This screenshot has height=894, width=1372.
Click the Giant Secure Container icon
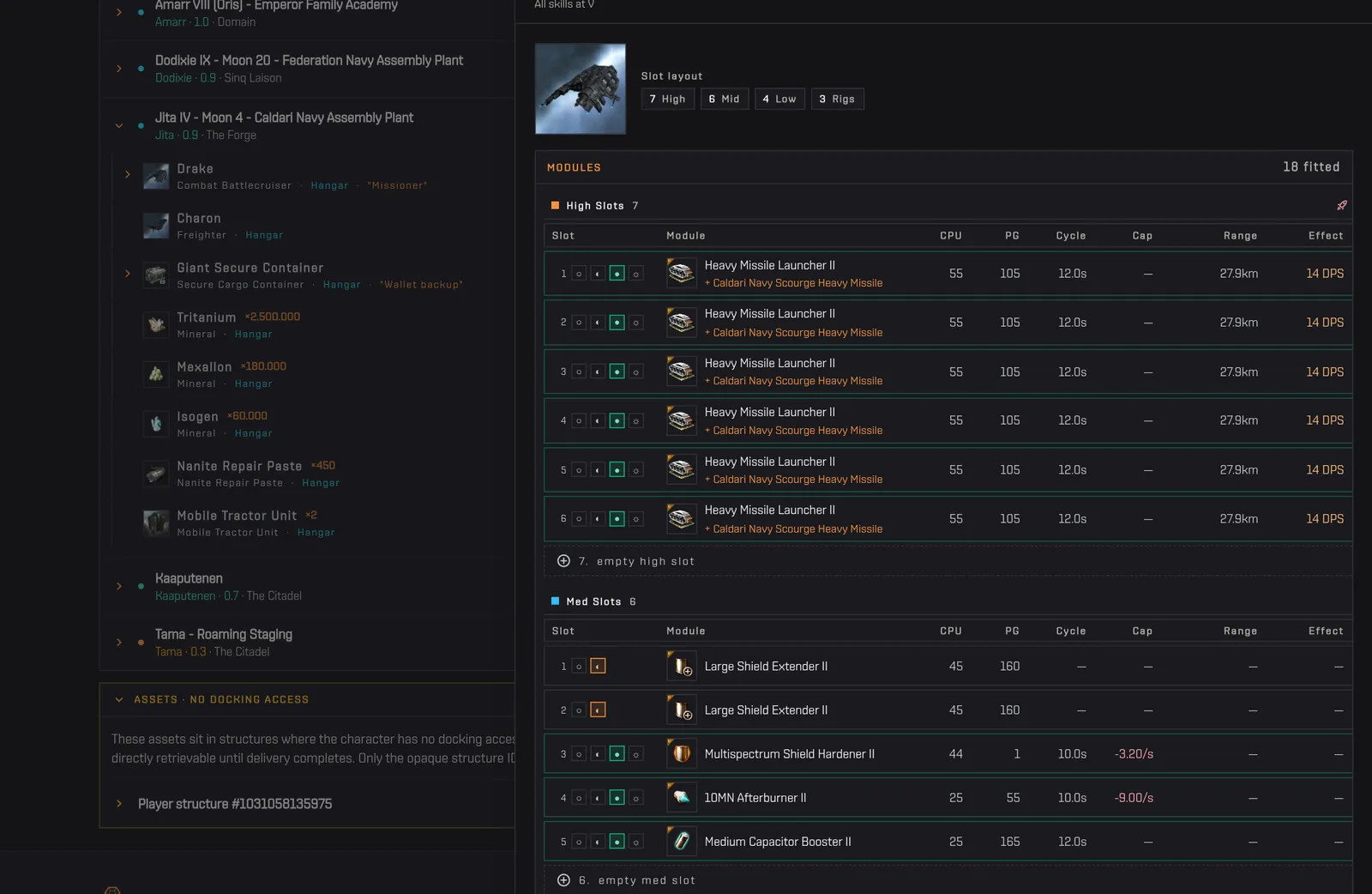pyautogui.click(x=156, y=275)
